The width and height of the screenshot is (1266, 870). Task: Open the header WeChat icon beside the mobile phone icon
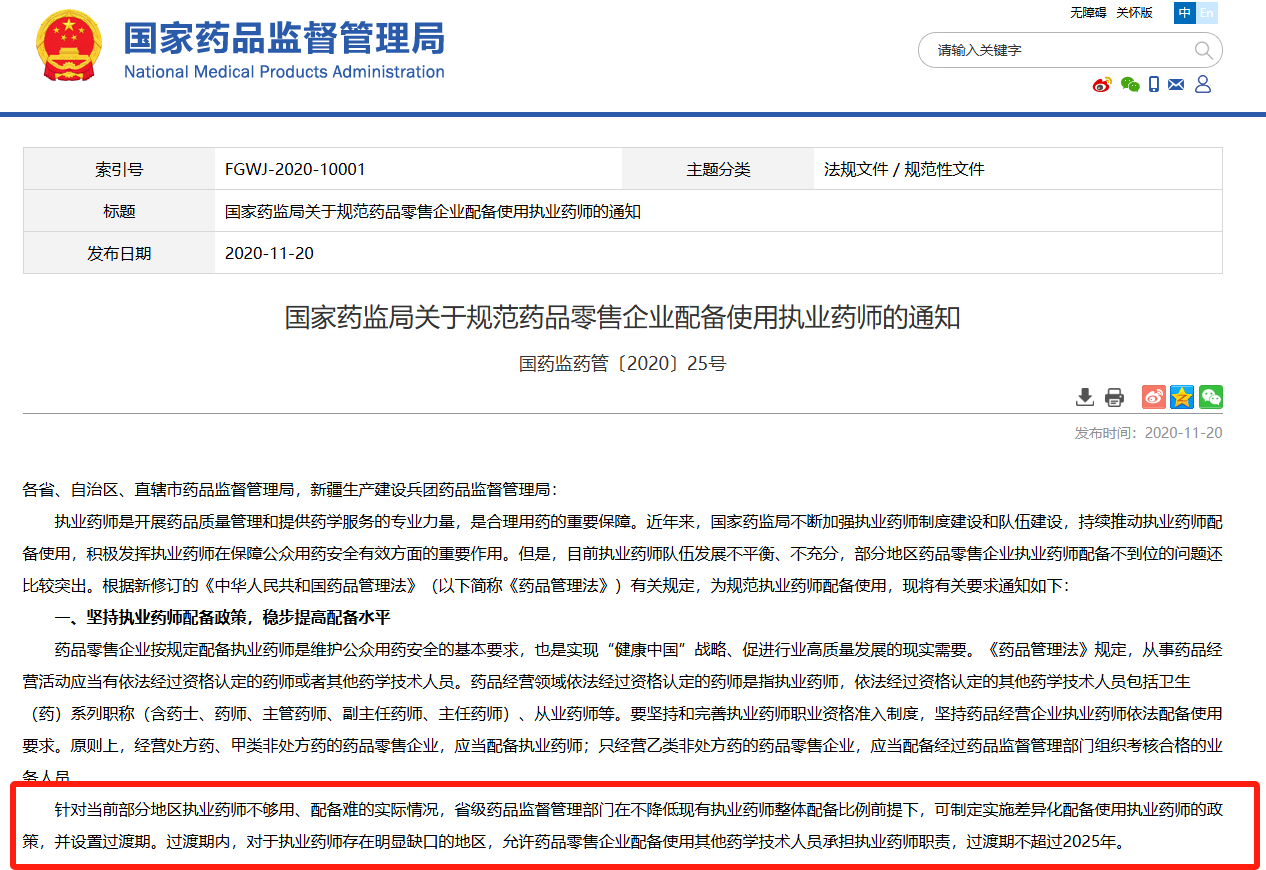pyautogui.click(x=1130, y=85)
